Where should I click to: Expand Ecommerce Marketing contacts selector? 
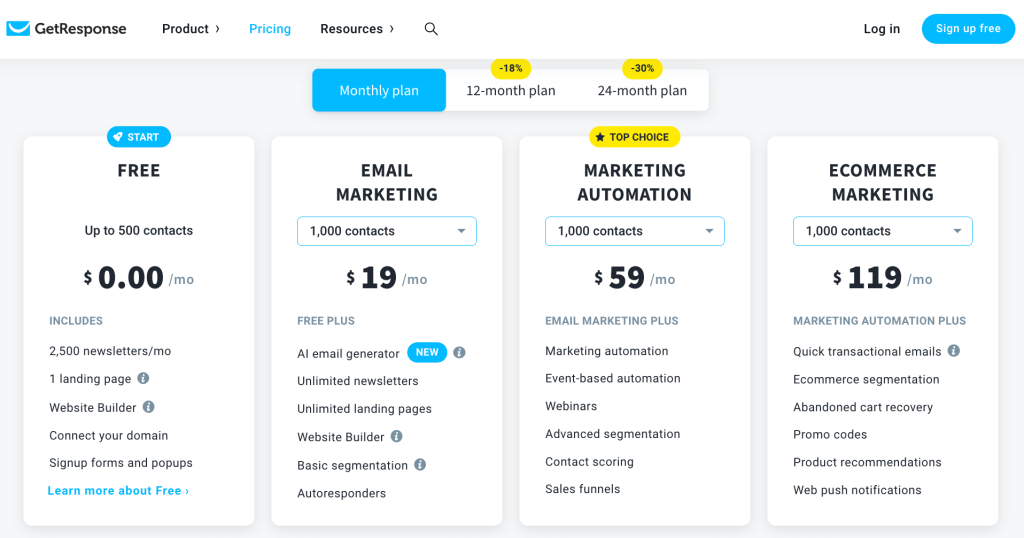click(x=883, y=231)
